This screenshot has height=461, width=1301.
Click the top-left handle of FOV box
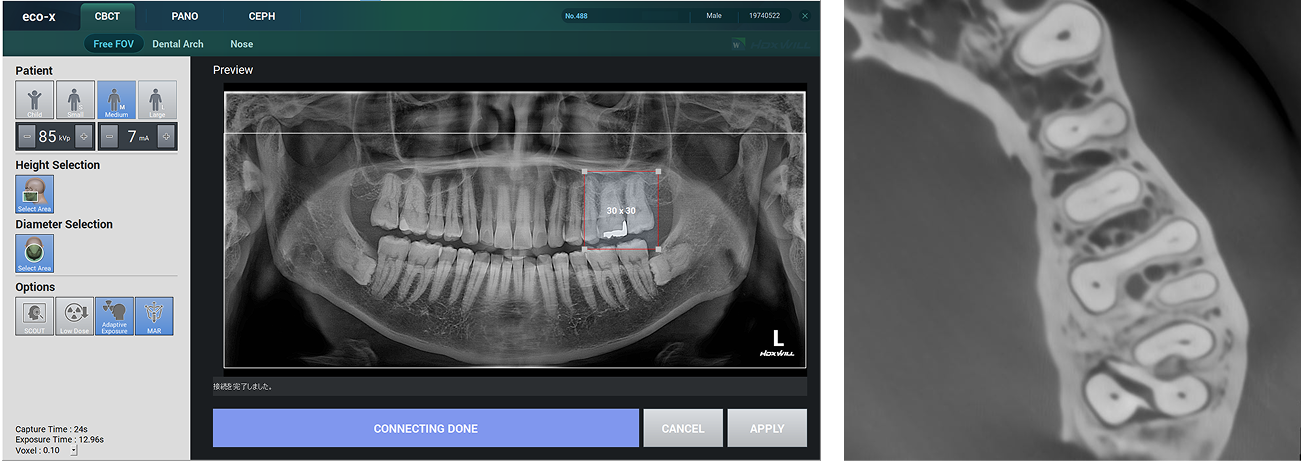(585, 172)
